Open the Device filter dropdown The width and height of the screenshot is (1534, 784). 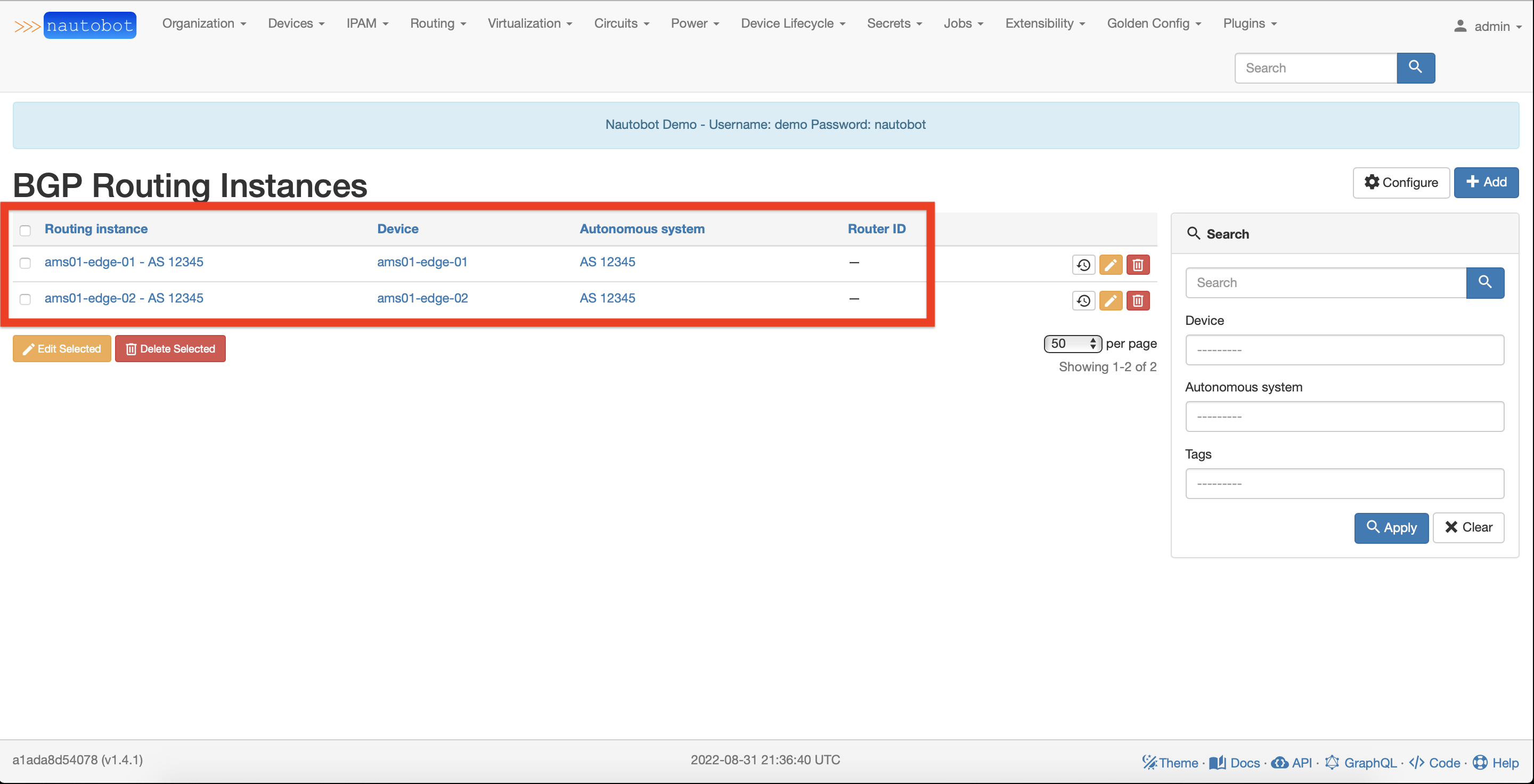tap(1344, 350)
